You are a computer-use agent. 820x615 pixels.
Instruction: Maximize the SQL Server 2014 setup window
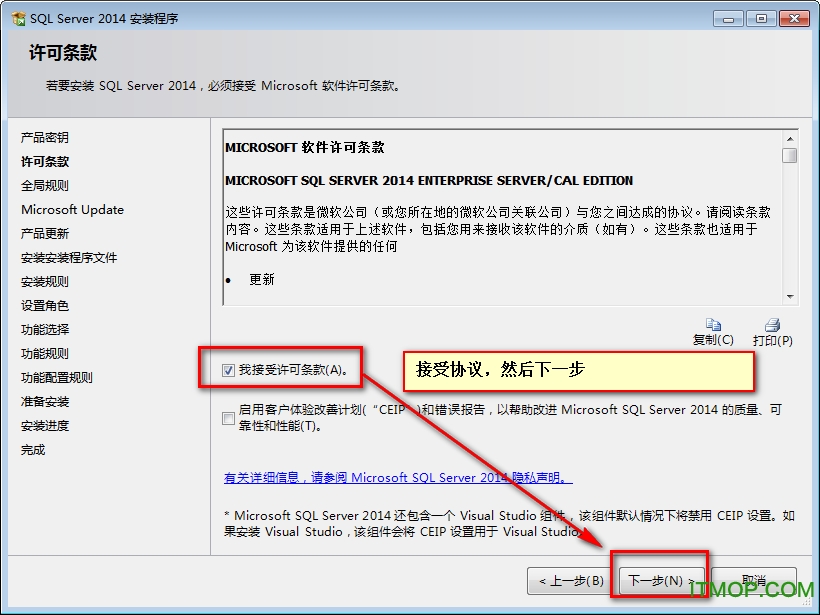point(761,19)
